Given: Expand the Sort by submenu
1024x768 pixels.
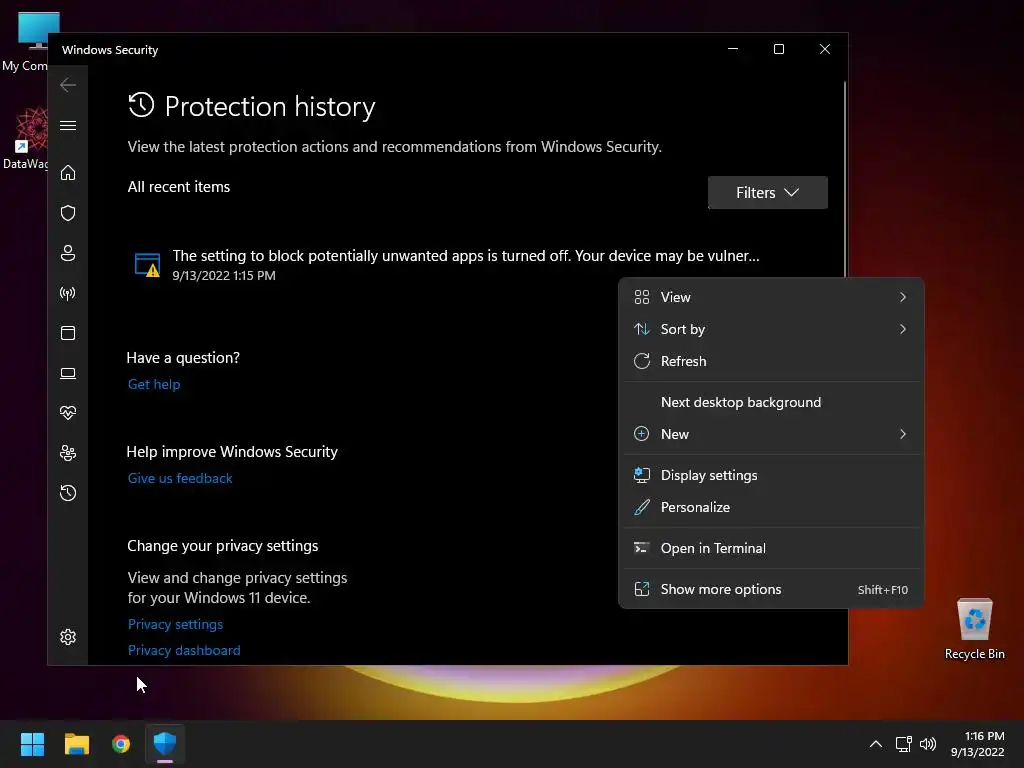Looking at the screenshot, I should coord(771,329).
